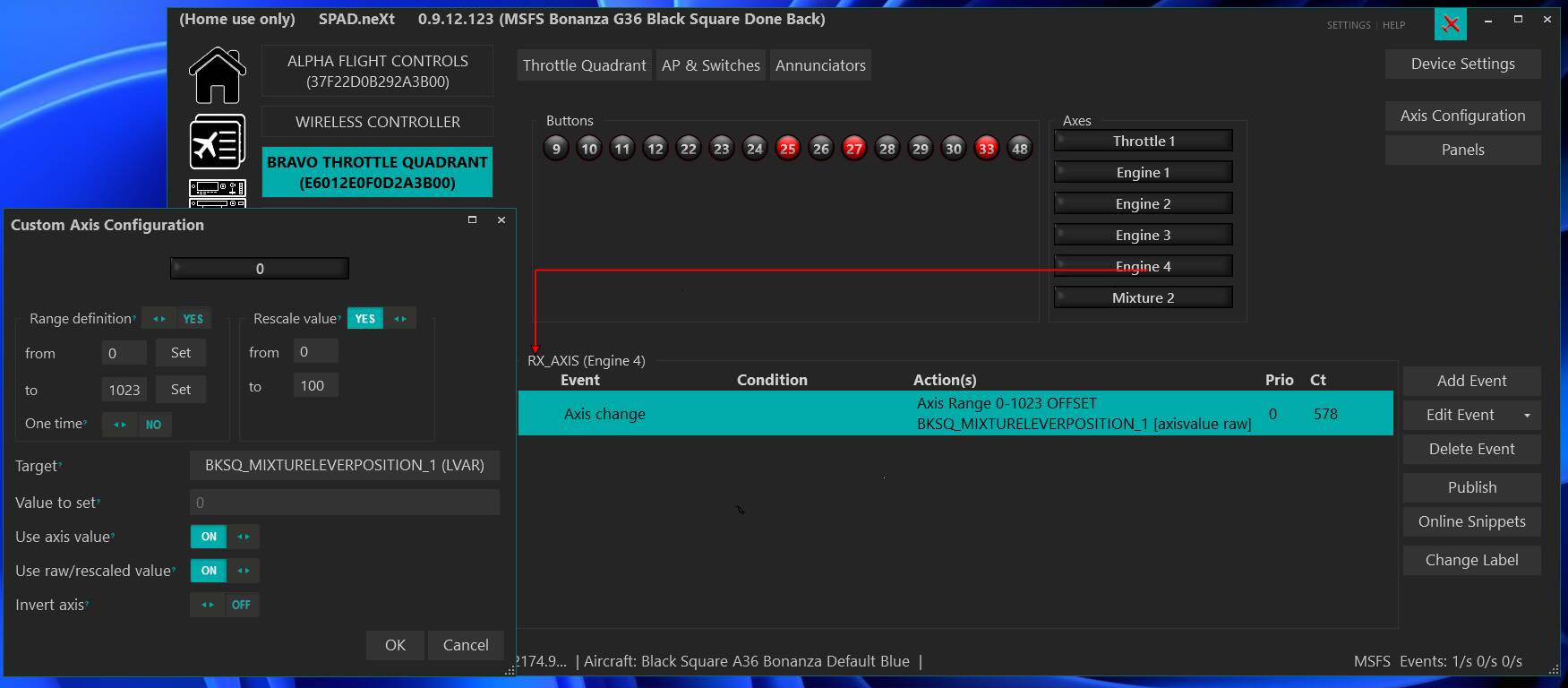1568x688 pixels.
Task: Select button 30 indicator
Action: (x=954, y=149)
